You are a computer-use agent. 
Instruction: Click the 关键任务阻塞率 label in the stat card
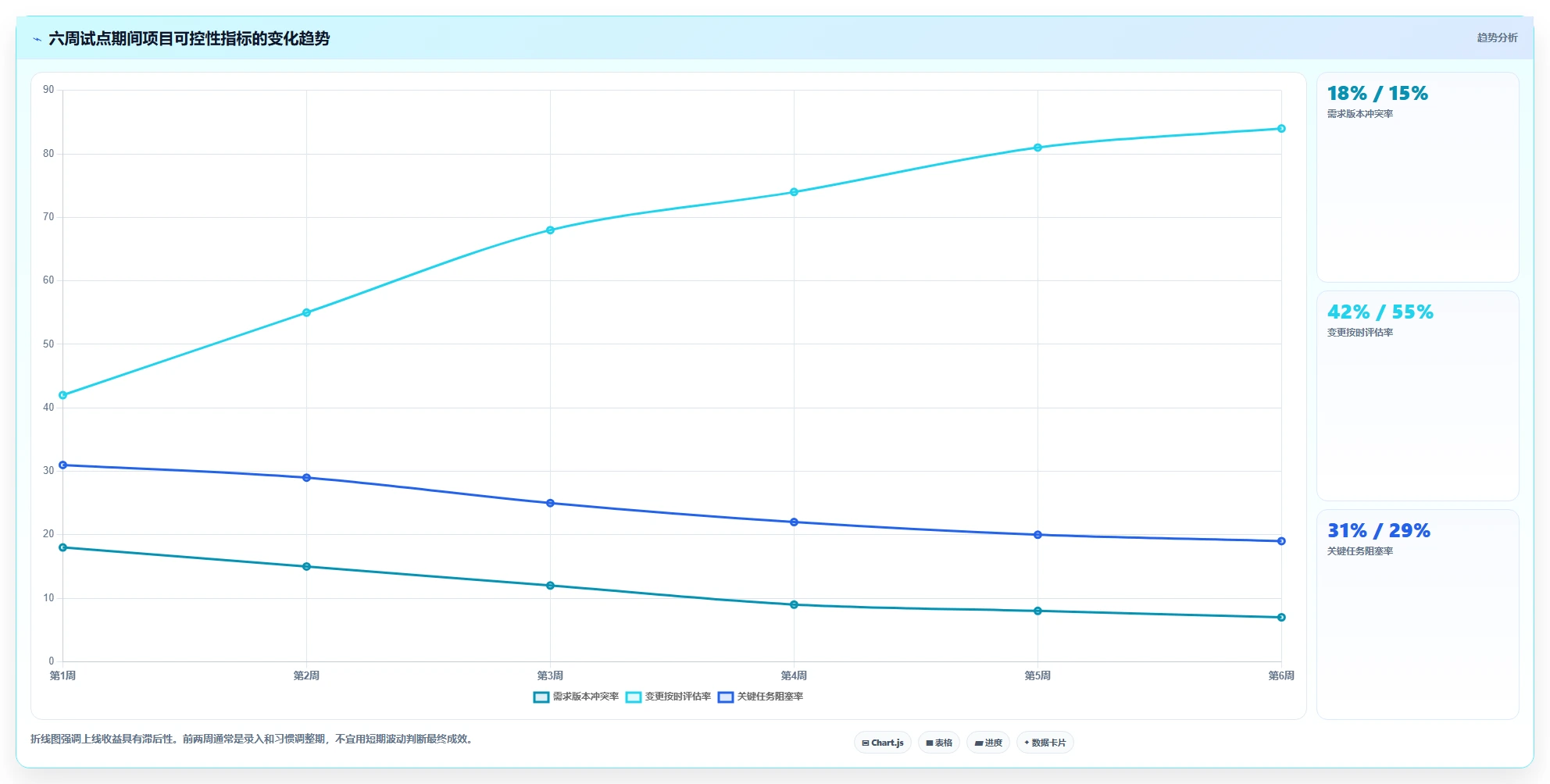(x=1360, y=551)
